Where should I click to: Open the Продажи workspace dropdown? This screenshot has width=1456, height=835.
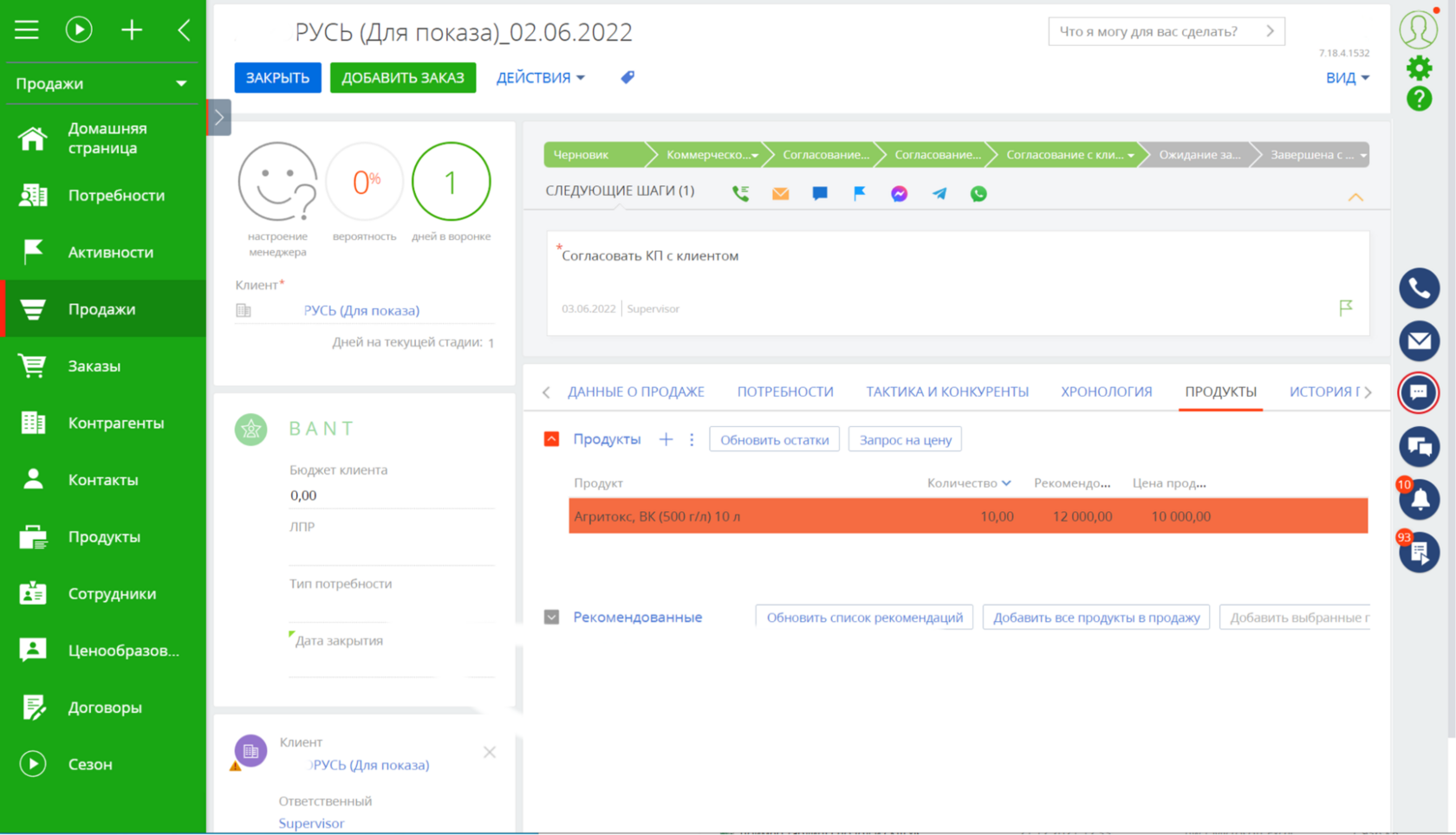coord(102,83)
